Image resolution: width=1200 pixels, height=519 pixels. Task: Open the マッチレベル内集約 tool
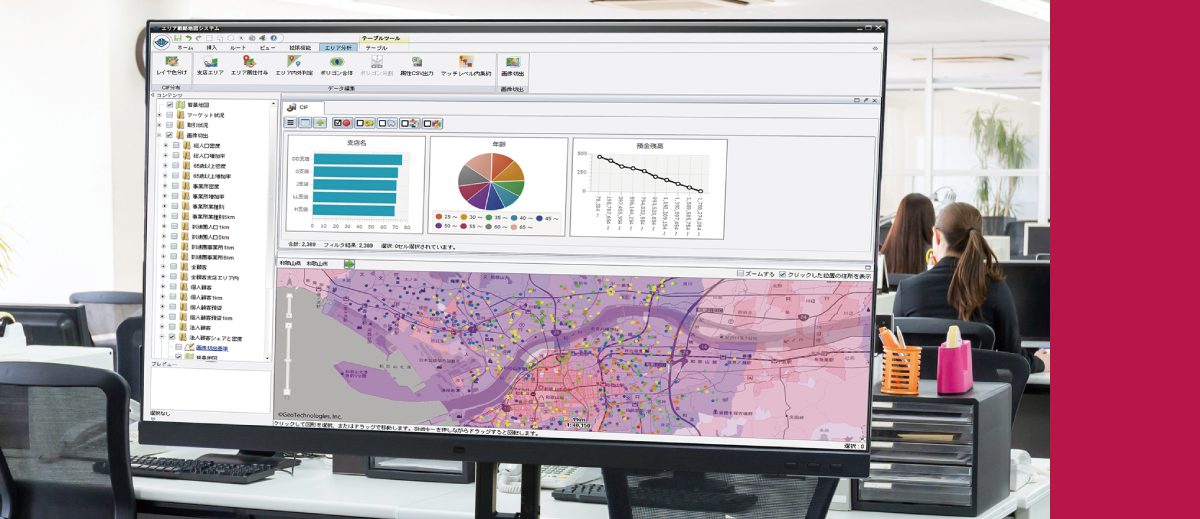pyautogui.click(x=466, y=63)
